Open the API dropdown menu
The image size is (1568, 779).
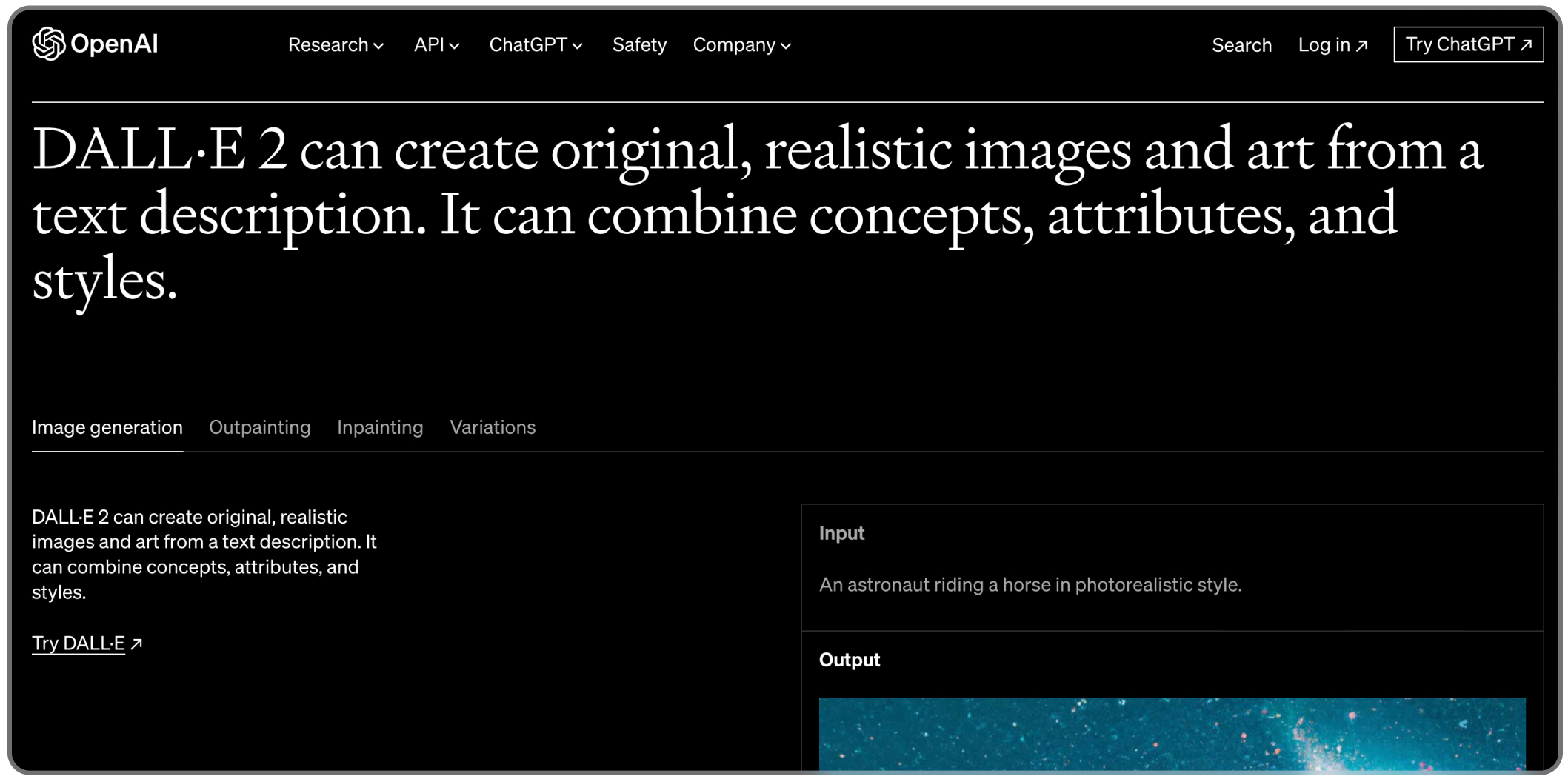437,45
